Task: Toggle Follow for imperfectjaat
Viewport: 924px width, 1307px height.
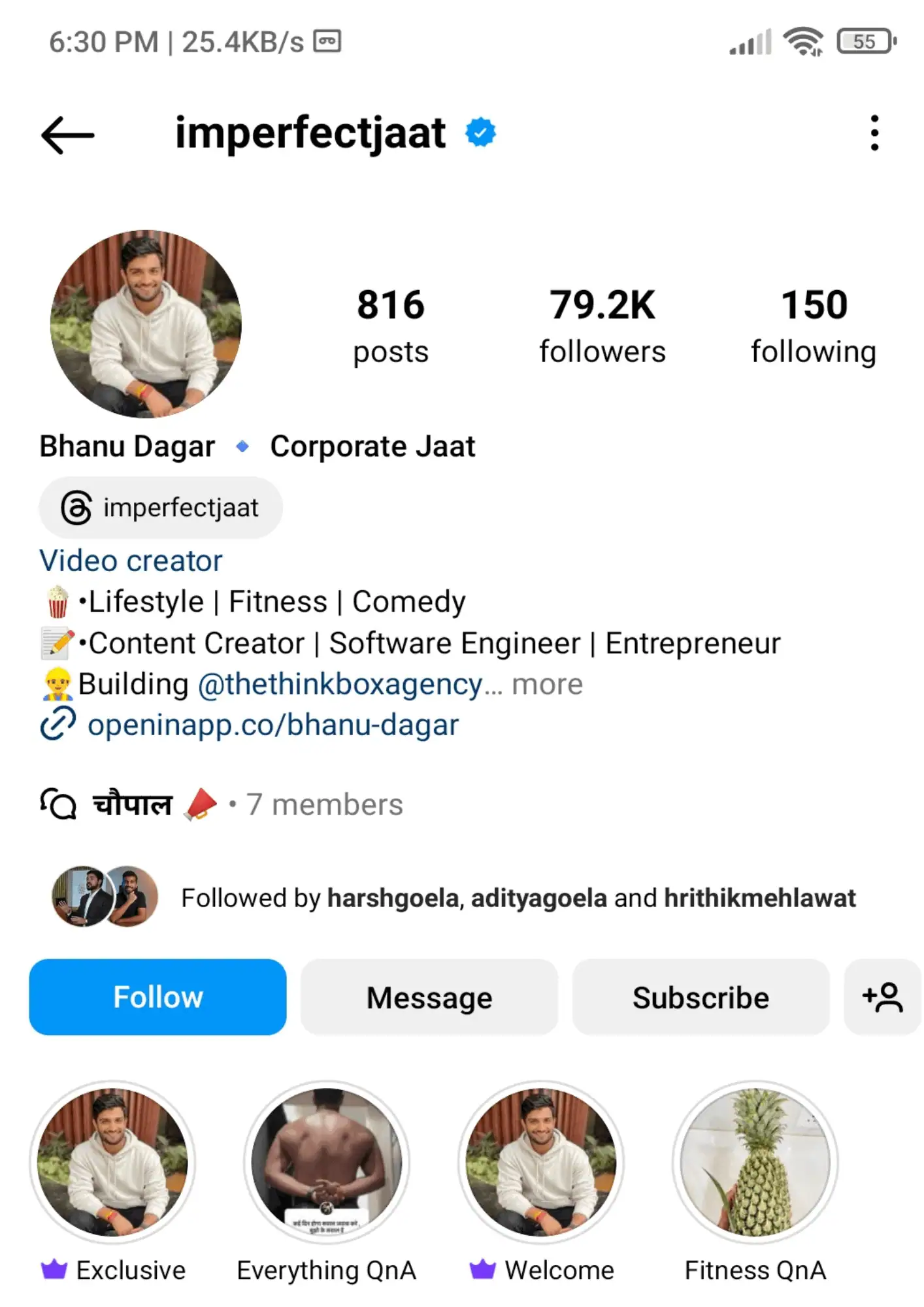Action: (x=157, y=997)
